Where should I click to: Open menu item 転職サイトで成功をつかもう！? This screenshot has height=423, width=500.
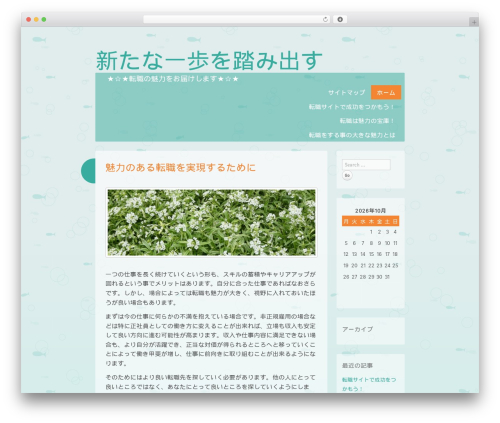click(x=352, y=107)
